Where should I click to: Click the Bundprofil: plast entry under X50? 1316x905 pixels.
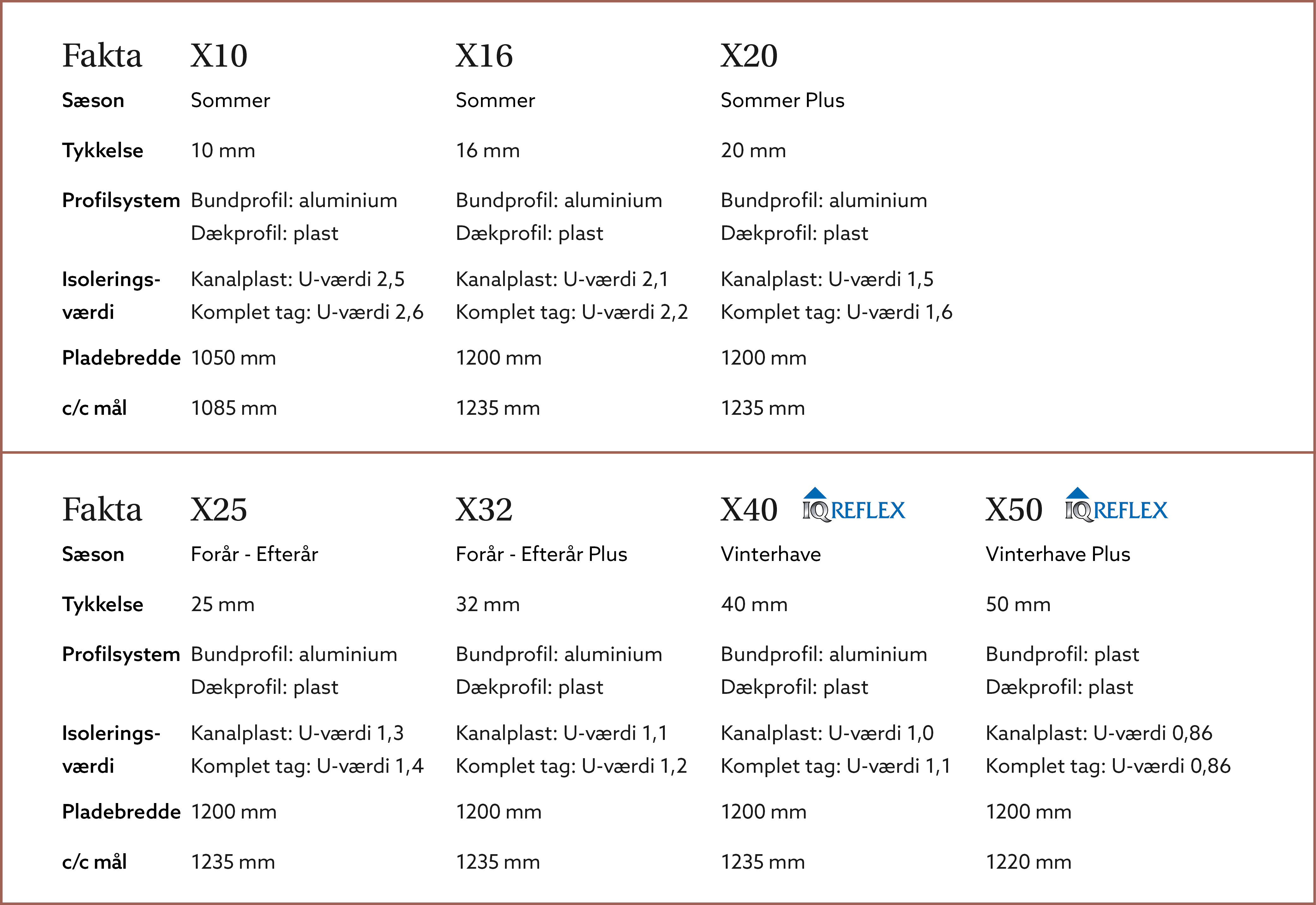click(x=1062, y=655)
